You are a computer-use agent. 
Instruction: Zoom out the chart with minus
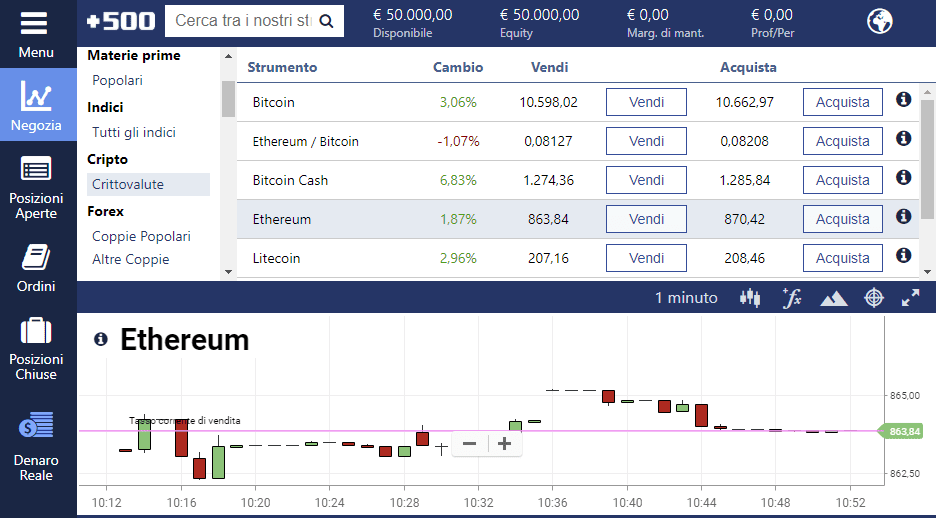pyautogui.click(x=469, y=443)
